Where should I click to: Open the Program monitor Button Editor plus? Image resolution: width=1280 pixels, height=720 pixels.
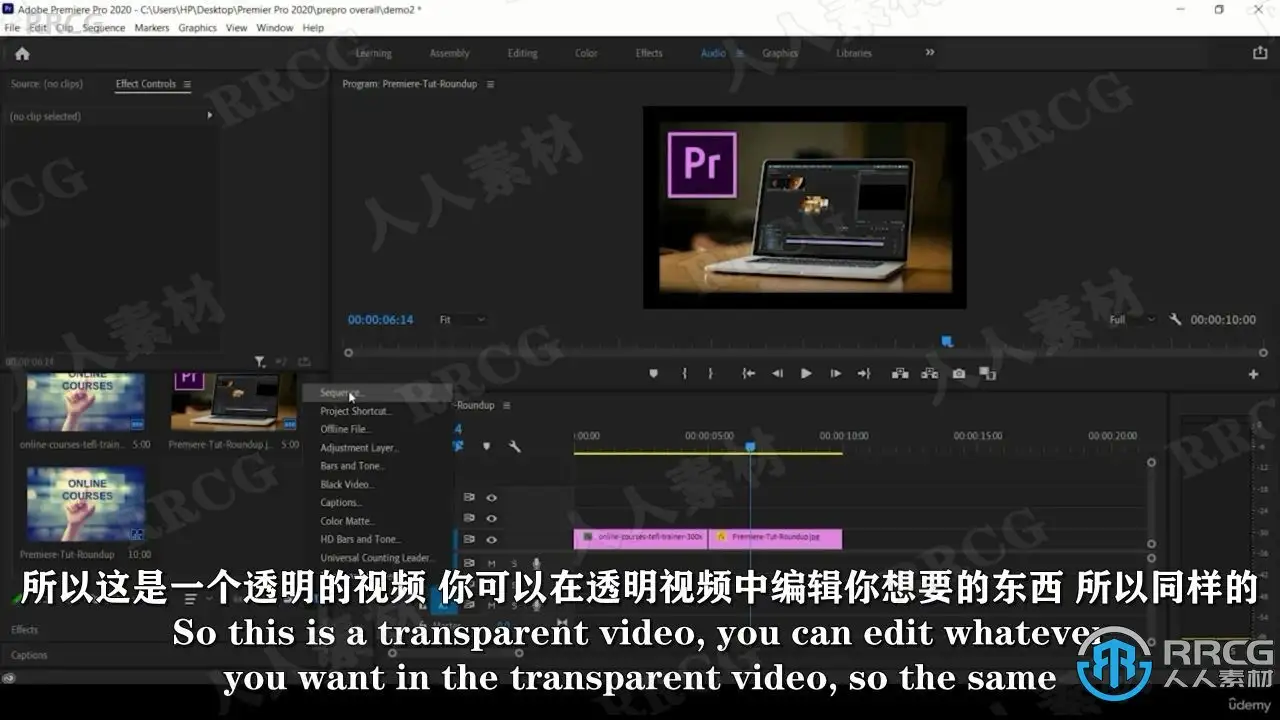coord(1253,374)
